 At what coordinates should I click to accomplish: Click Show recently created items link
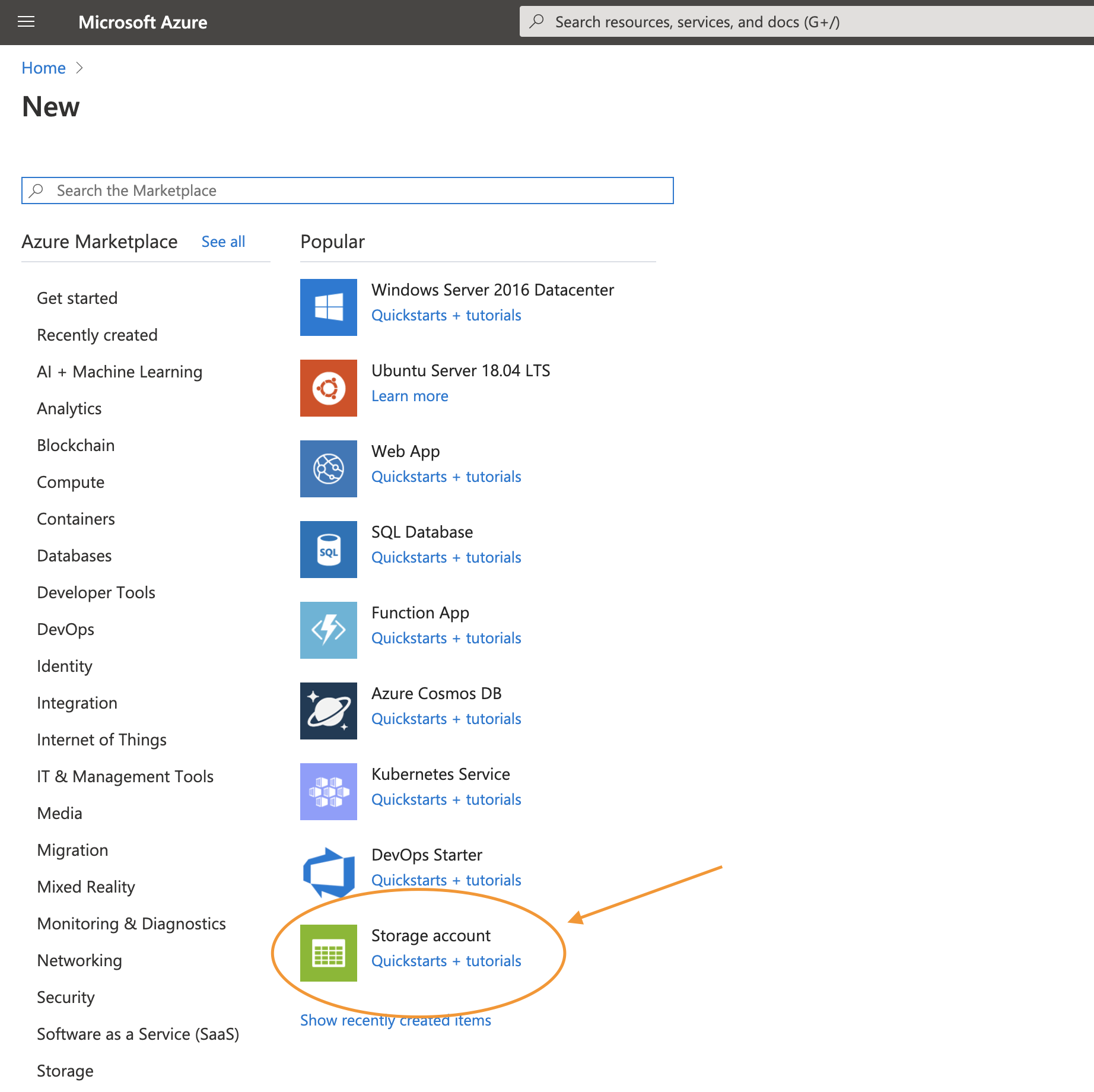point(396,1020)
